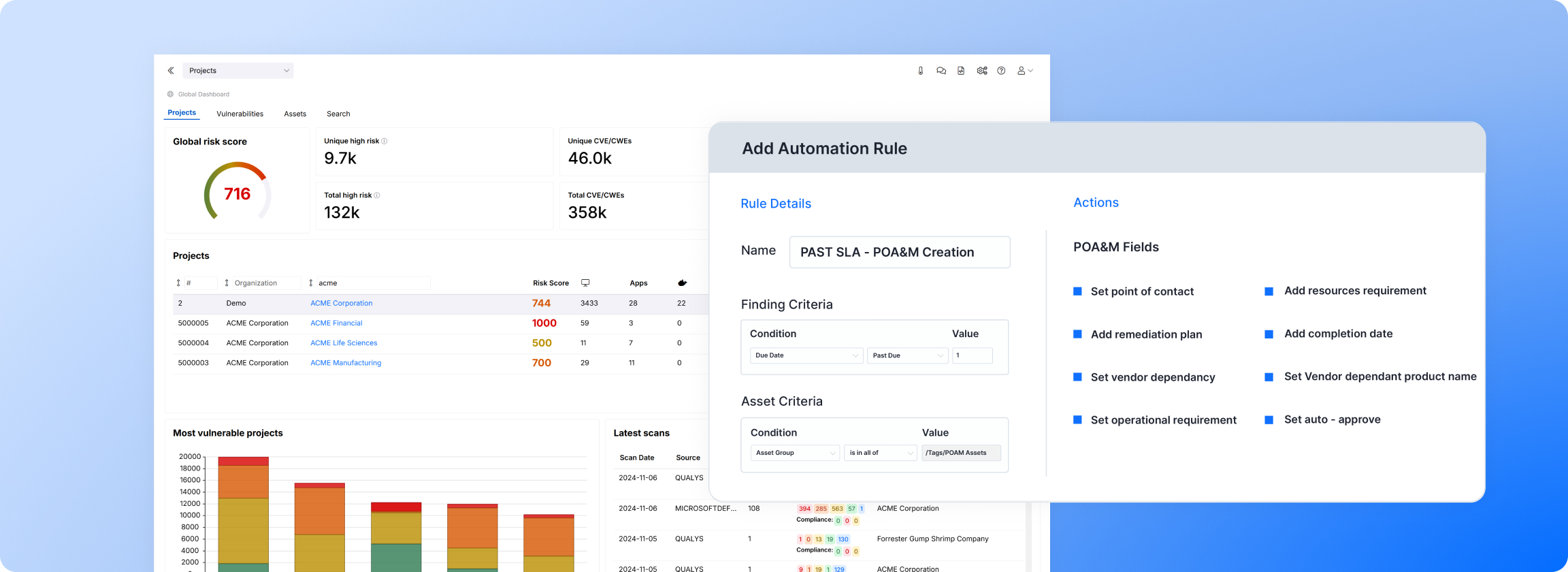Toggle Set point of contact checkbox
Image resolution: width=1568 pixels, height=572 pixels.
click(1077, 291)
